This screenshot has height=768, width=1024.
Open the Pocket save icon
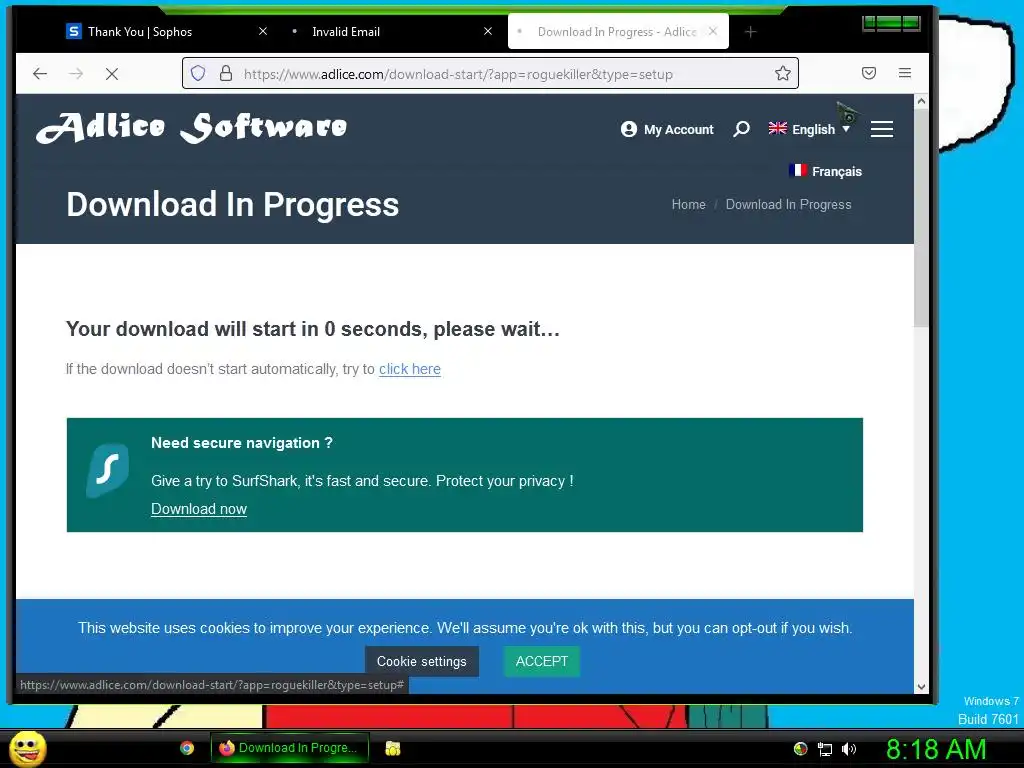coord(869,73)
